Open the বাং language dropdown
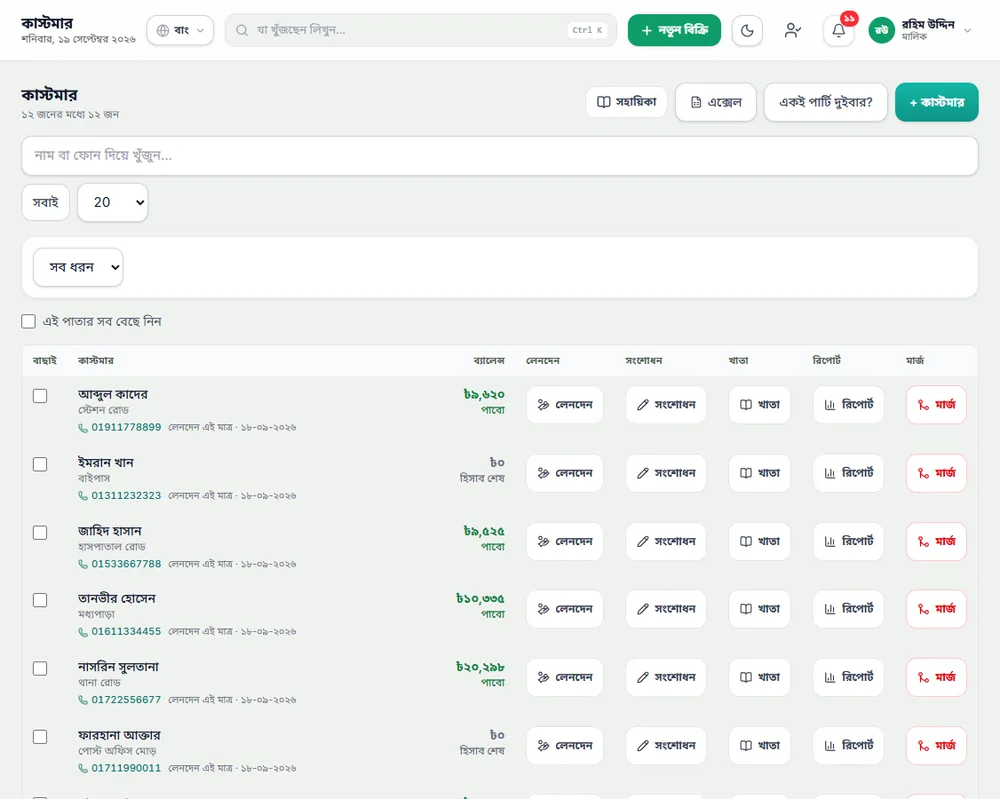The width and height of the screenshot is (1000, 799). [x=180, y=30]
